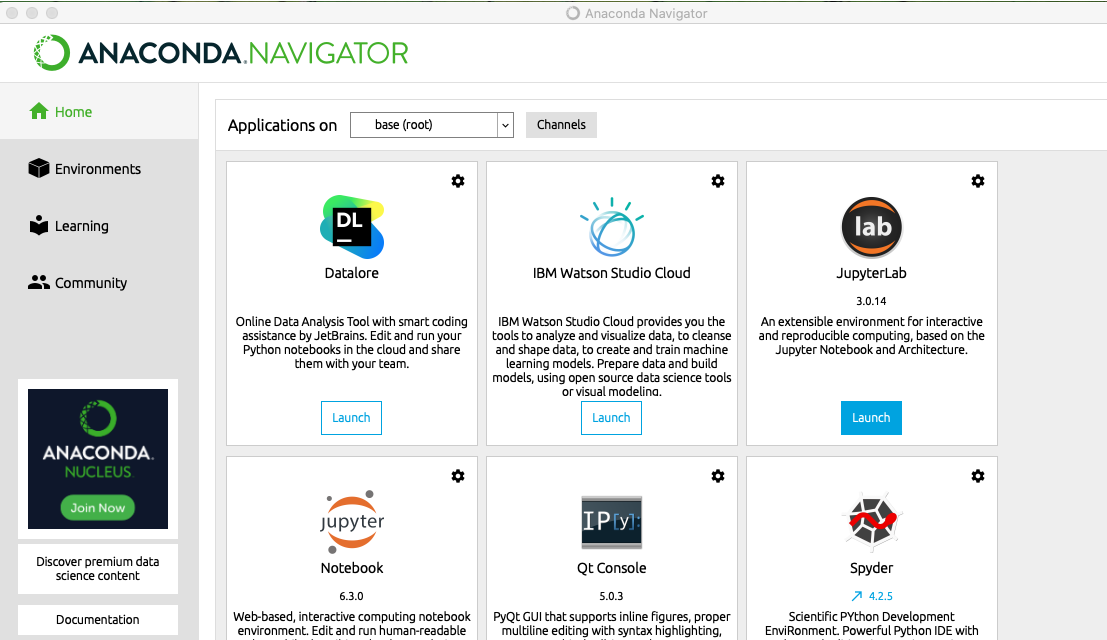
Task: Open the Environments section
Action: pyautogui.click(x=99, y=169)
